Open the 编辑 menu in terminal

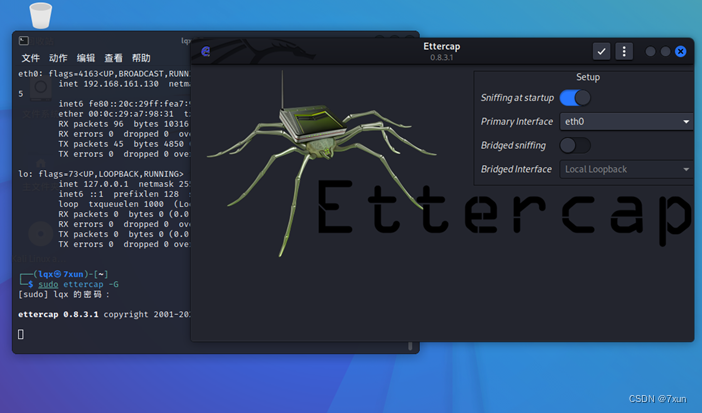point(86,58)
